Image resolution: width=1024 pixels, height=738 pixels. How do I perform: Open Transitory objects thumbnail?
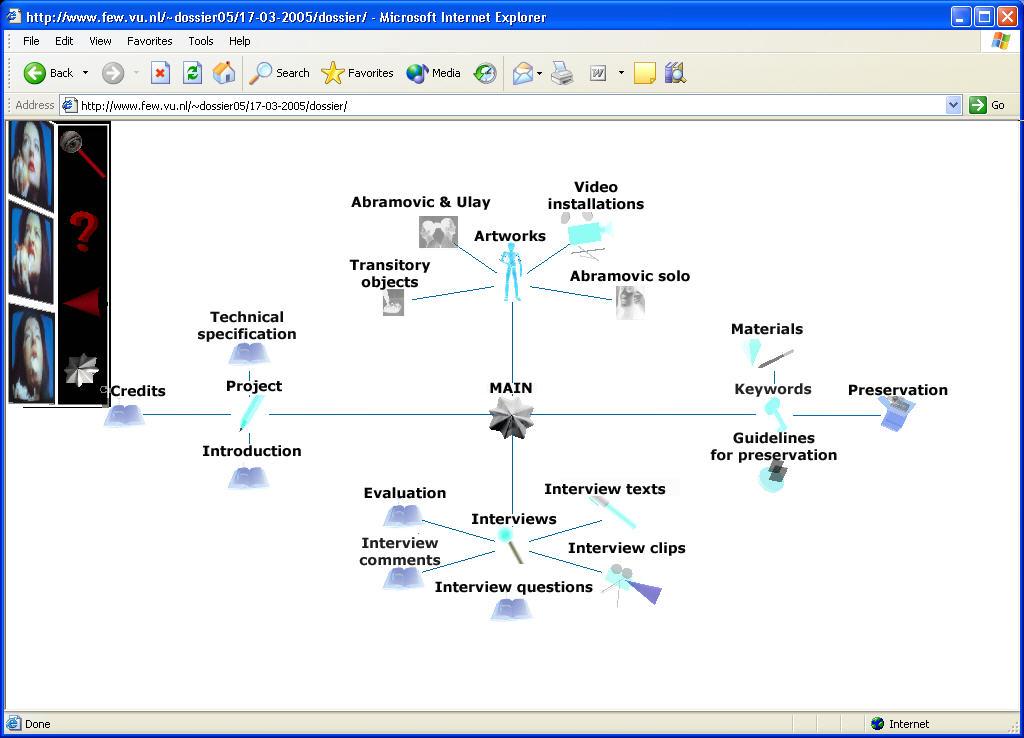click(393, 302)
